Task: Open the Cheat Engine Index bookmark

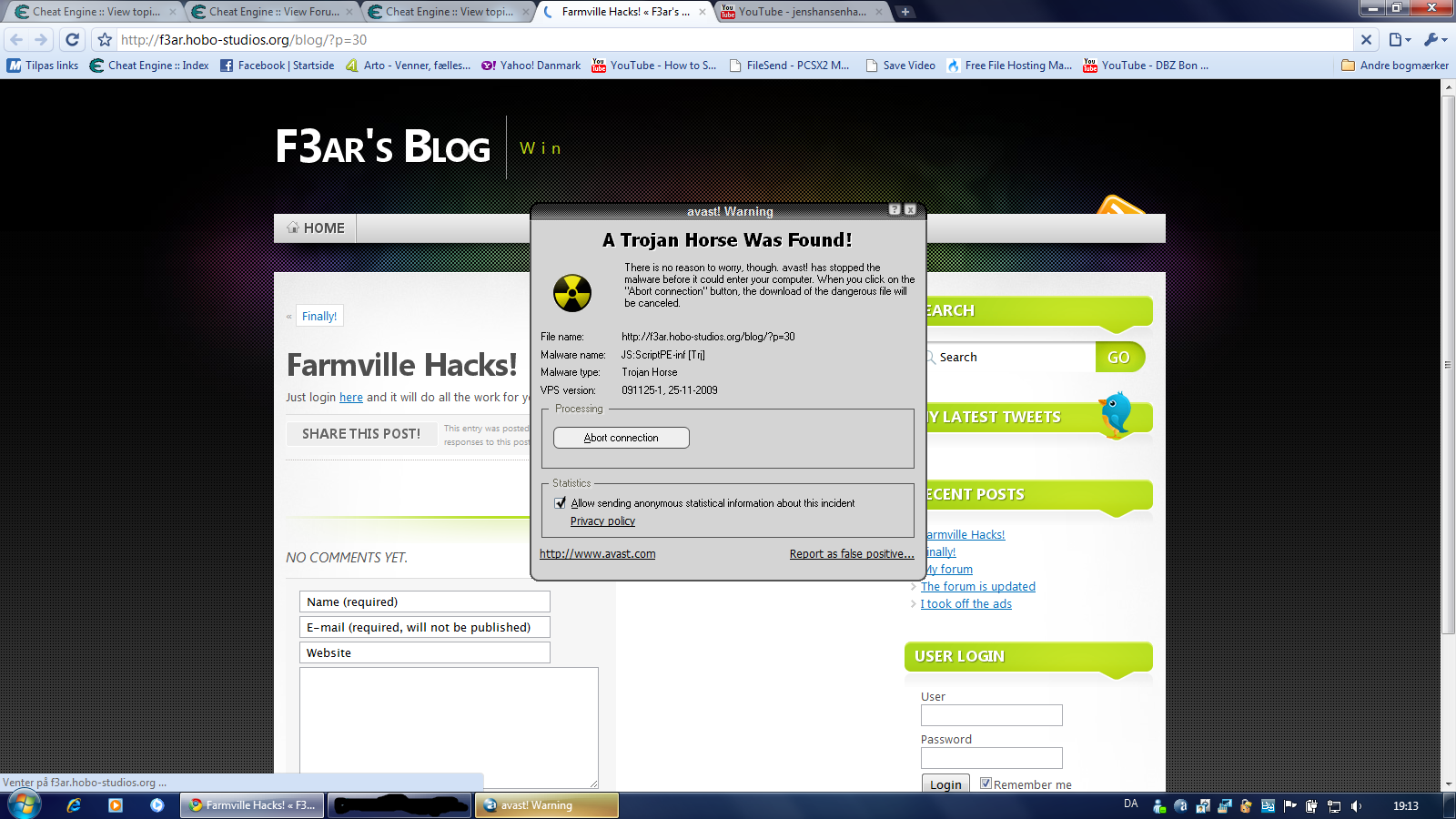Action: point(149,66)
